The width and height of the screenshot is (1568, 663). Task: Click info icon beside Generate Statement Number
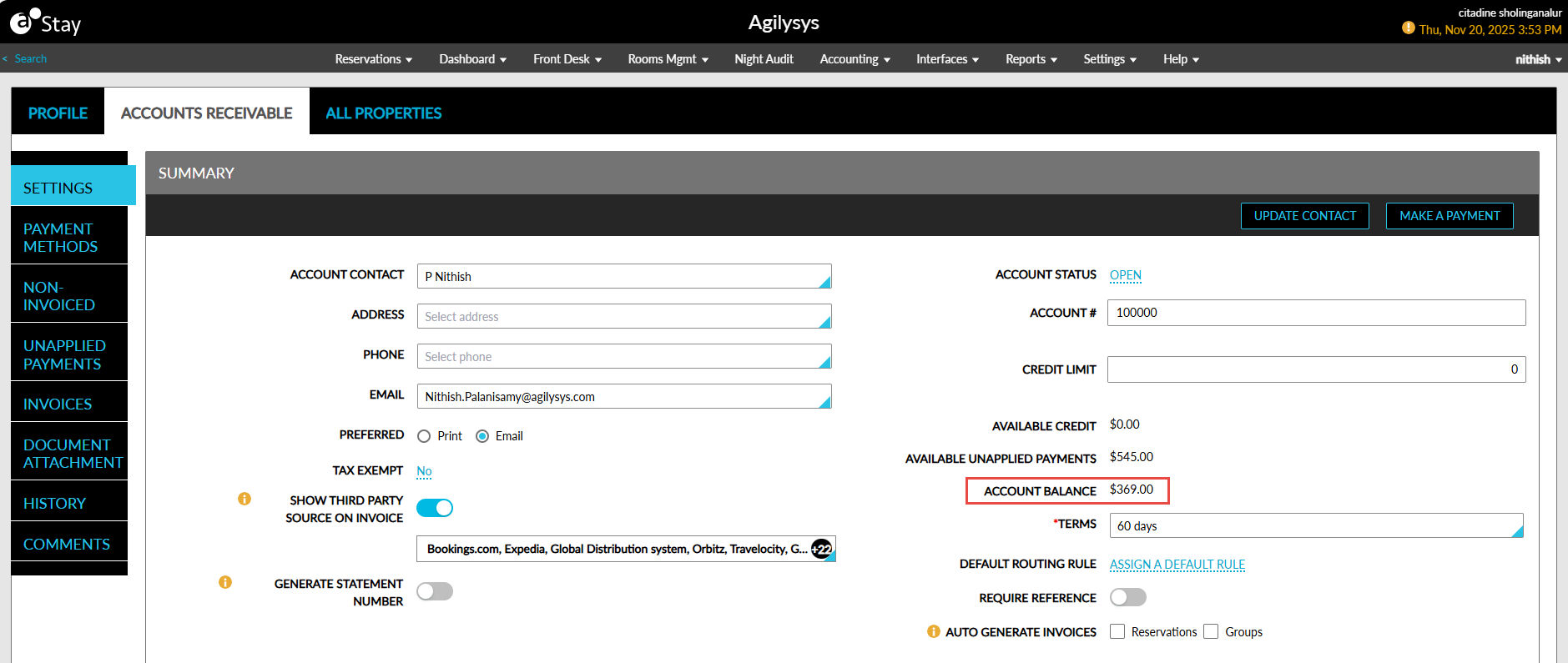tap(225, 582)
